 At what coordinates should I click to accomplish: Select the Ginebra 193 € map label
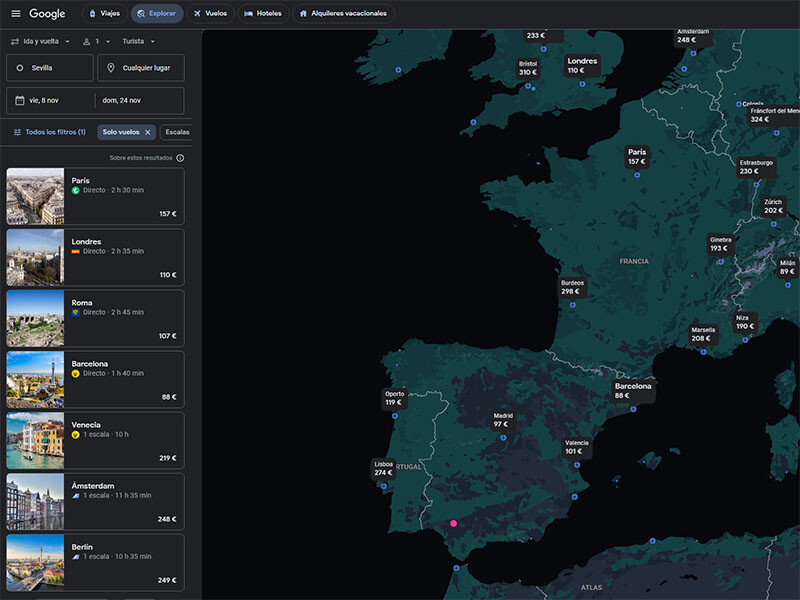[x=720, y=244]
